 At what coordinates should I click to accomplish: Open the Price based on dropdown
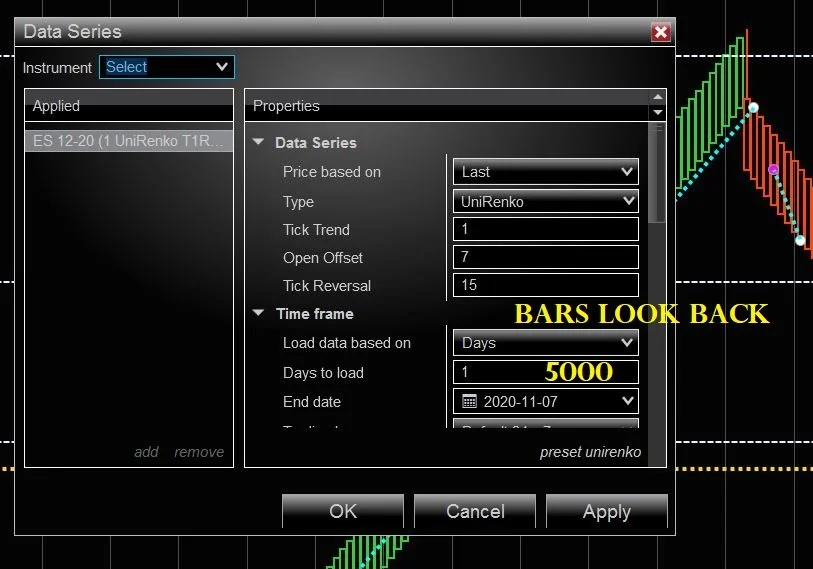[x=545, y=172]
